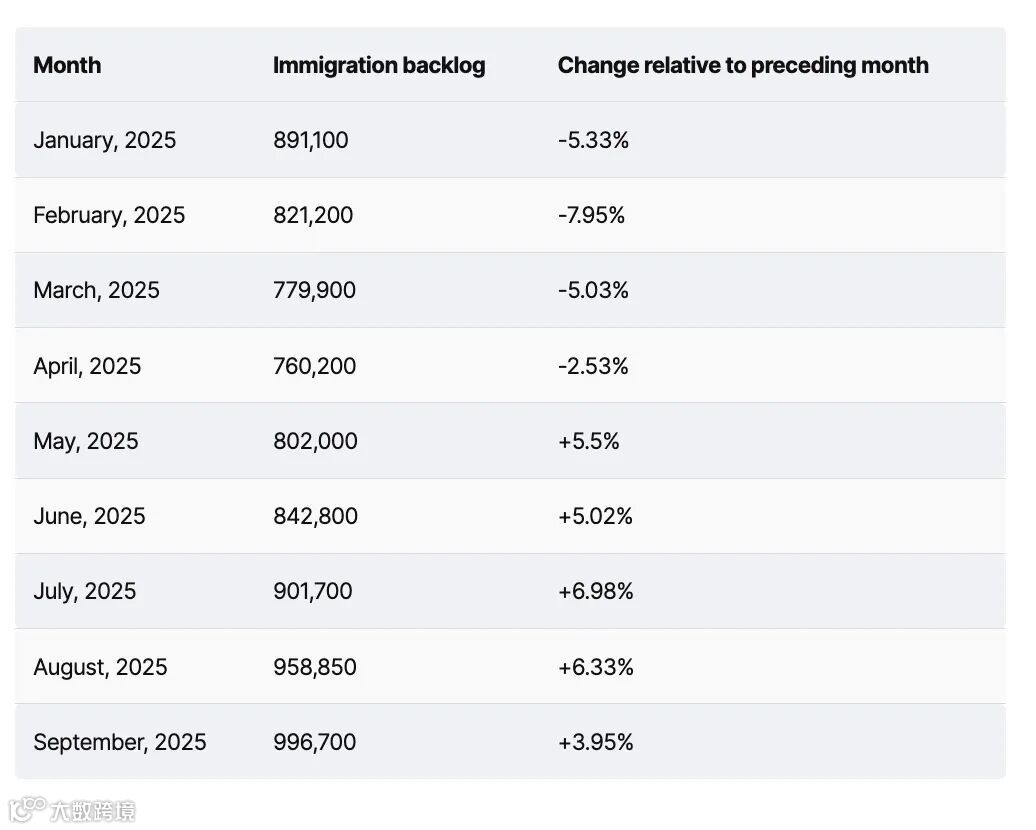Screen dimensions: 1036x830
Task: Click the watermark Chinese text at bottom left
Action: (92, 811)
